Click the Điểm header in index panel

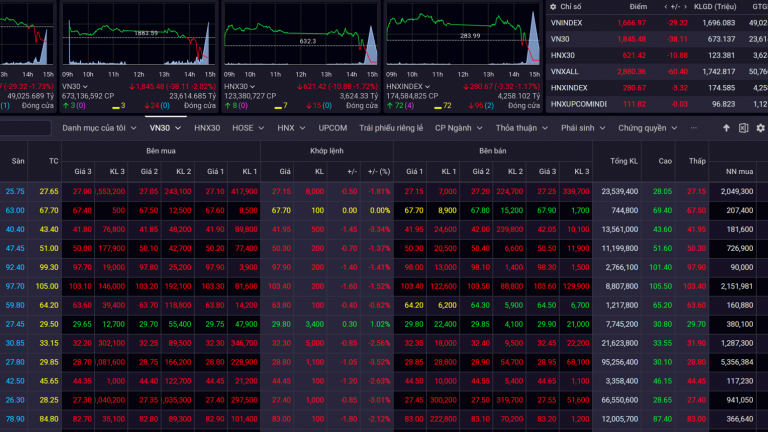pyautogui.click(x=638, y=7)
